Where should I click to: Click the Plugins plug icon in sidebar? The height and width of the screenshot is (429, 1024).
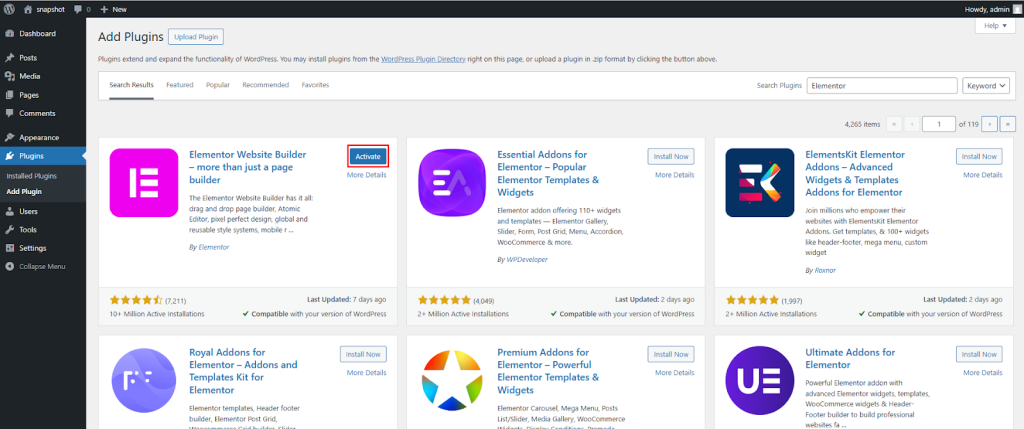(x=10, y=156)
